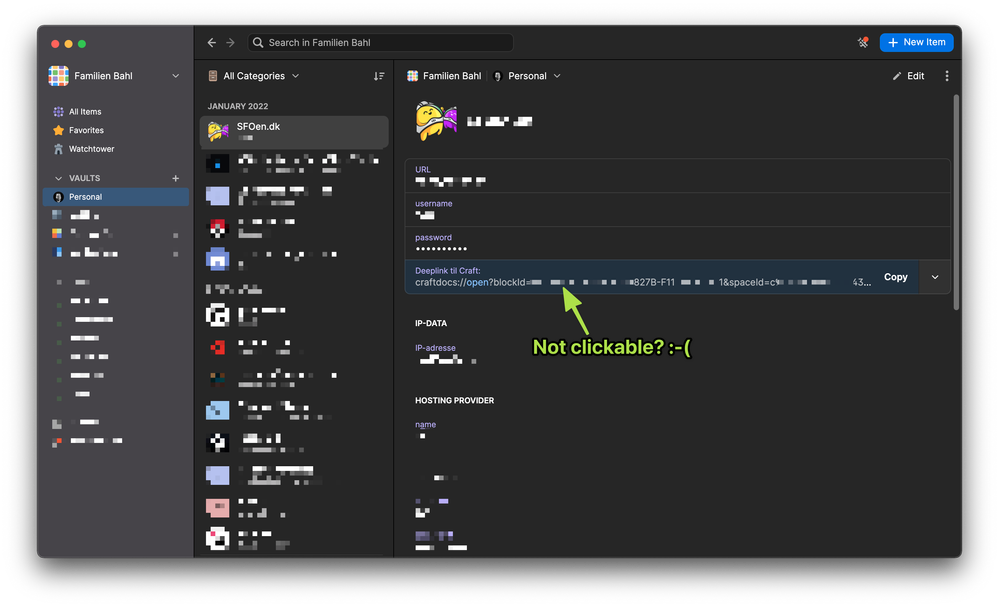Image resolution: width=999 pixels, height=607 pixels.
Task: Open the All Categories filter dropdown
Action: pos(253,76)
